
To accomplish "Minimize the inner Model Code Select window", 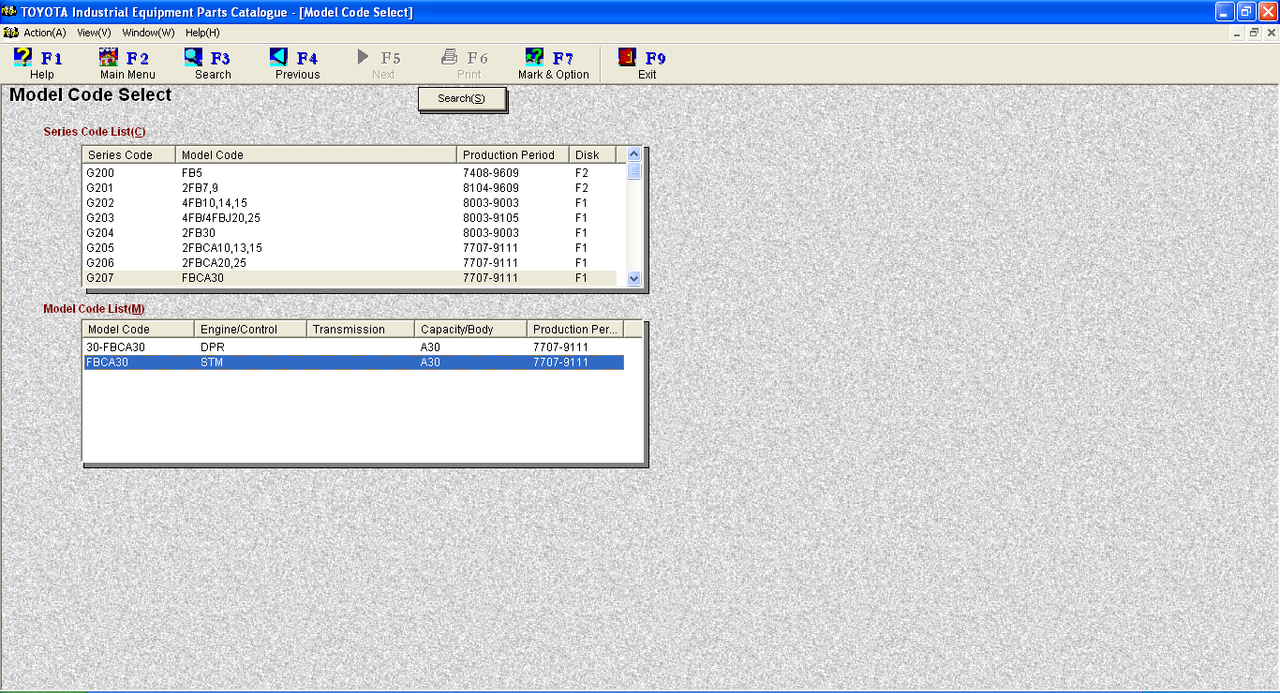I will coord(1238,33).
